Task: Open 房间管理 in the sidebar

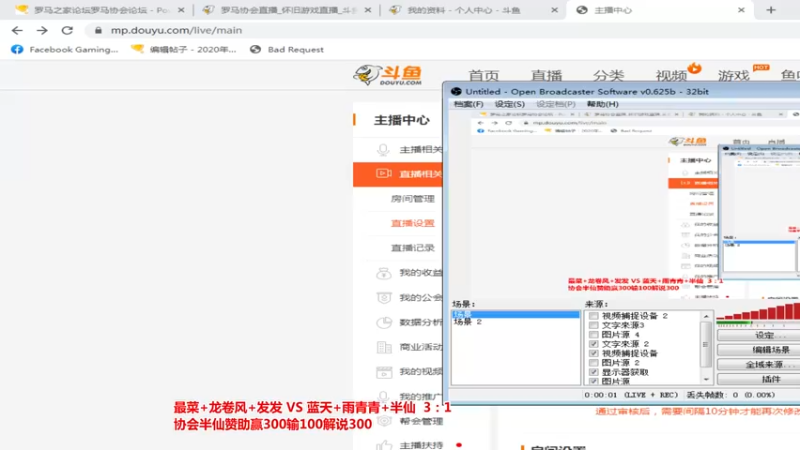Action: point(412,198)
